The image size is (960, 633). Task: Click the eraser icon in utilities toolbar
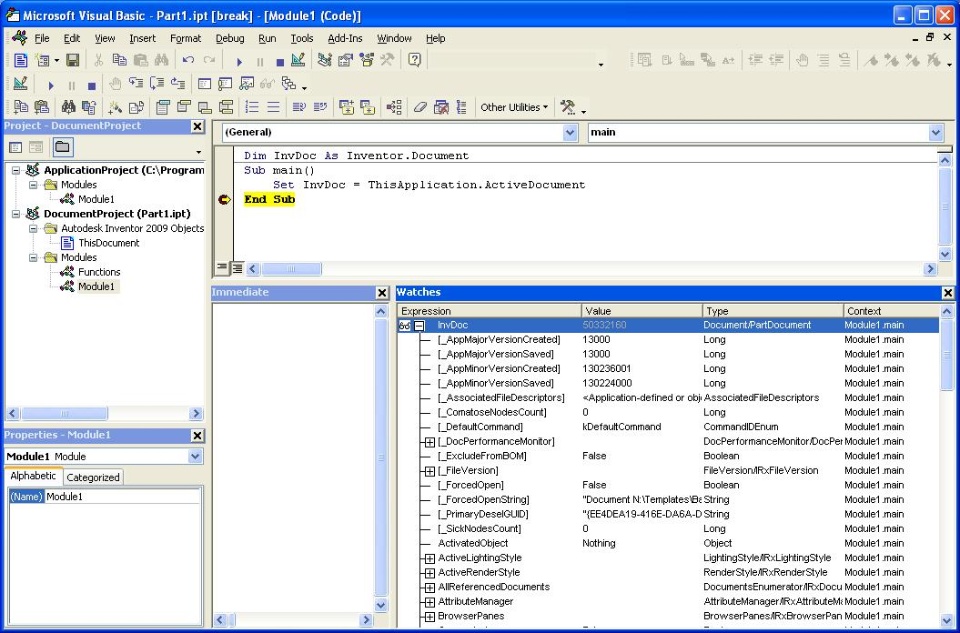[x=419, y=107]
